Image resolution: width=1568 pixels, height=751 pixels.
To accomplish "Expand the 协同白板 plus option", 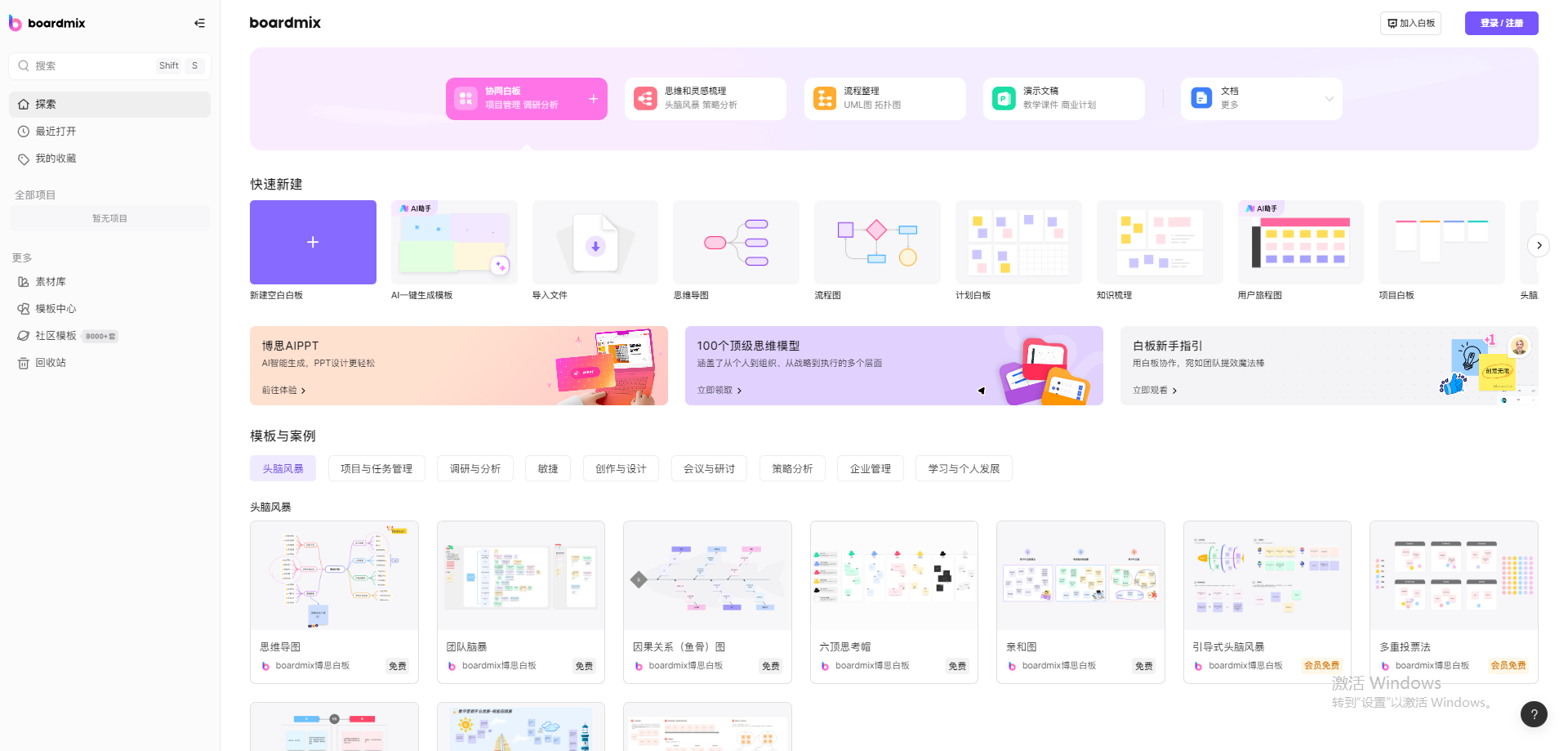I will 594,99.
